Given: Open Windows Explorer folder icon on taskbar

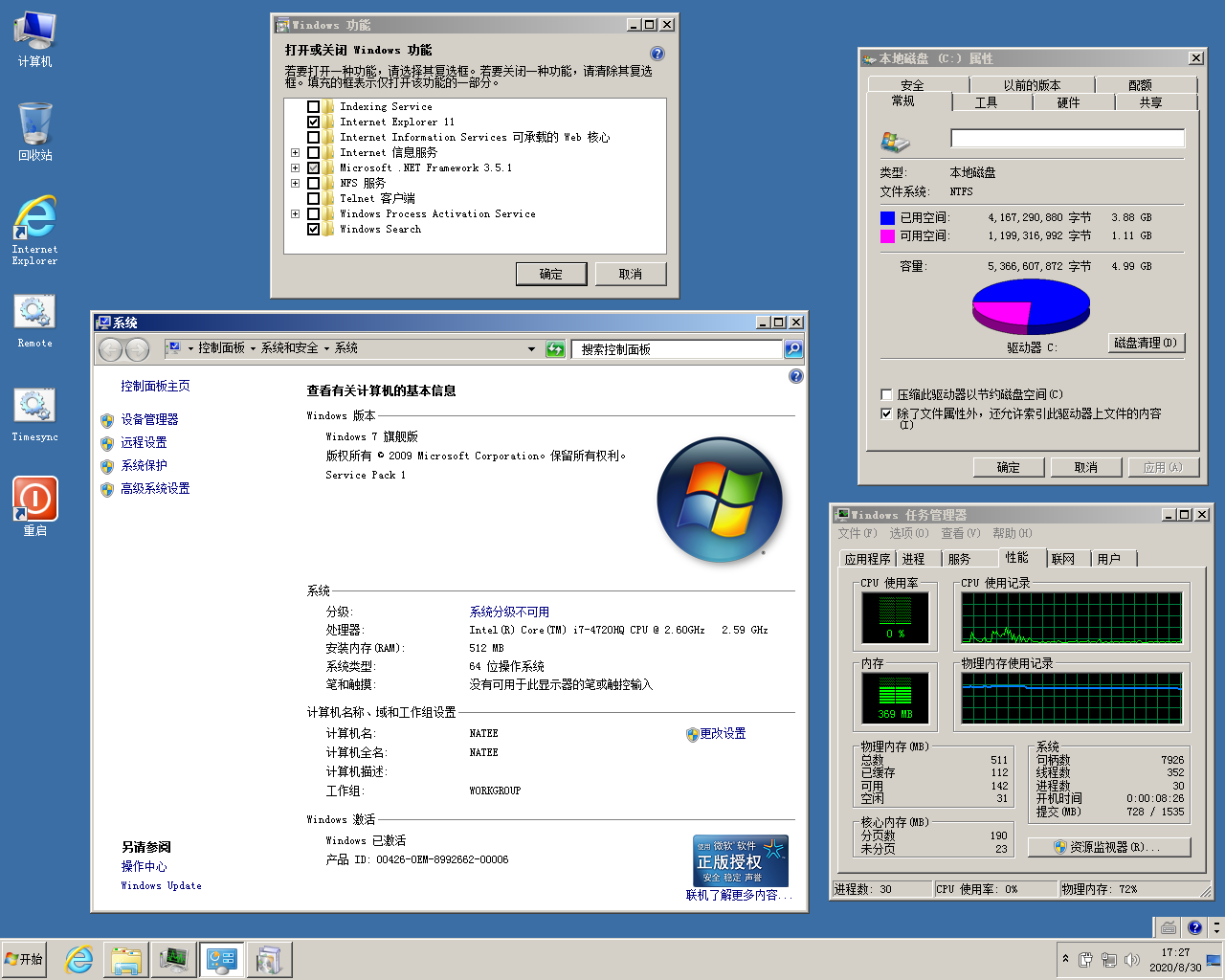Looking at the screenshot, I should pyautogui.click(x=126, y=959).
